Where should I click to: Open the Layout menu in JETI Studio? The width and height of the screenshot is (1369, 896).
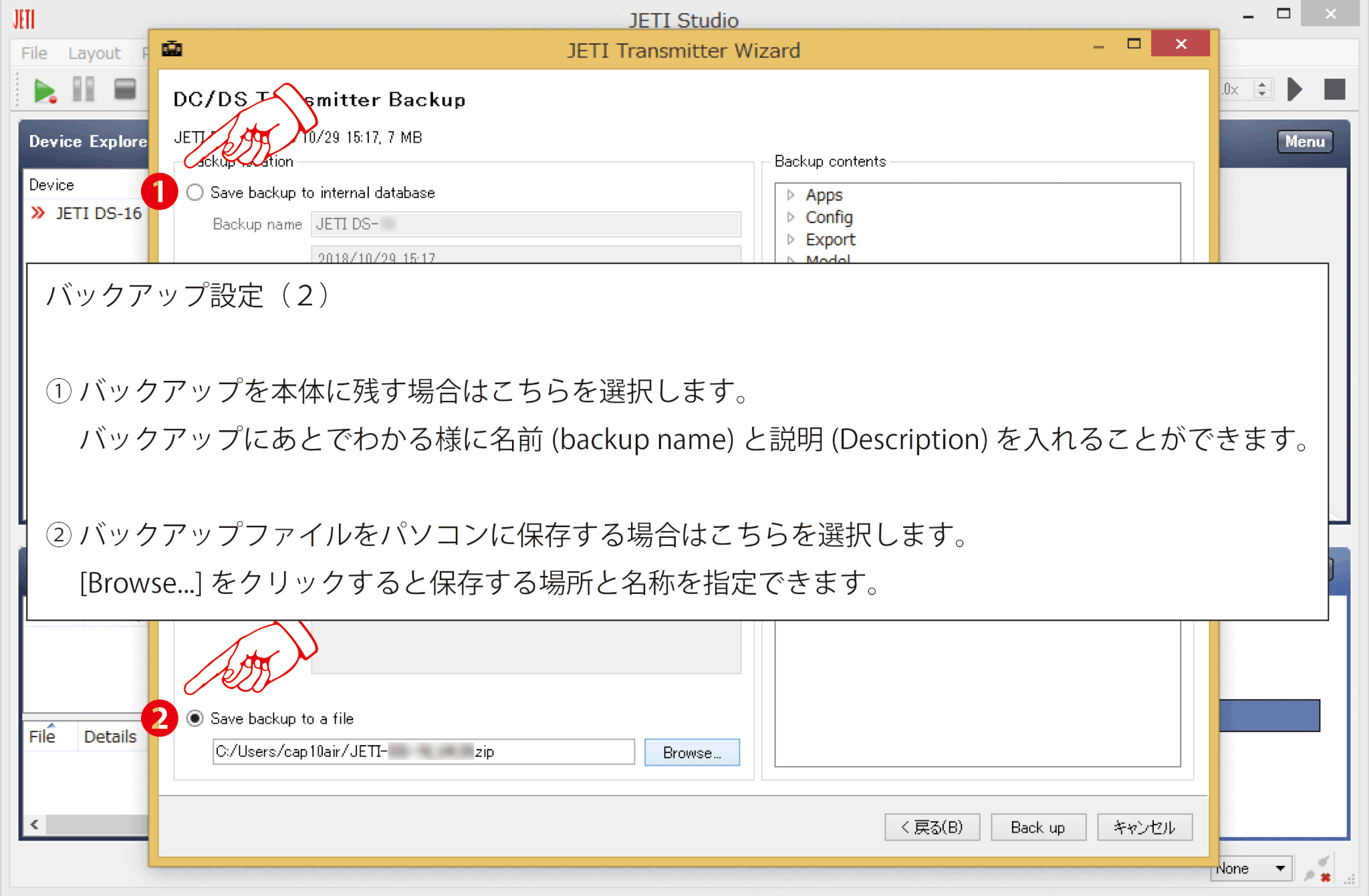[x=94, y=53]
